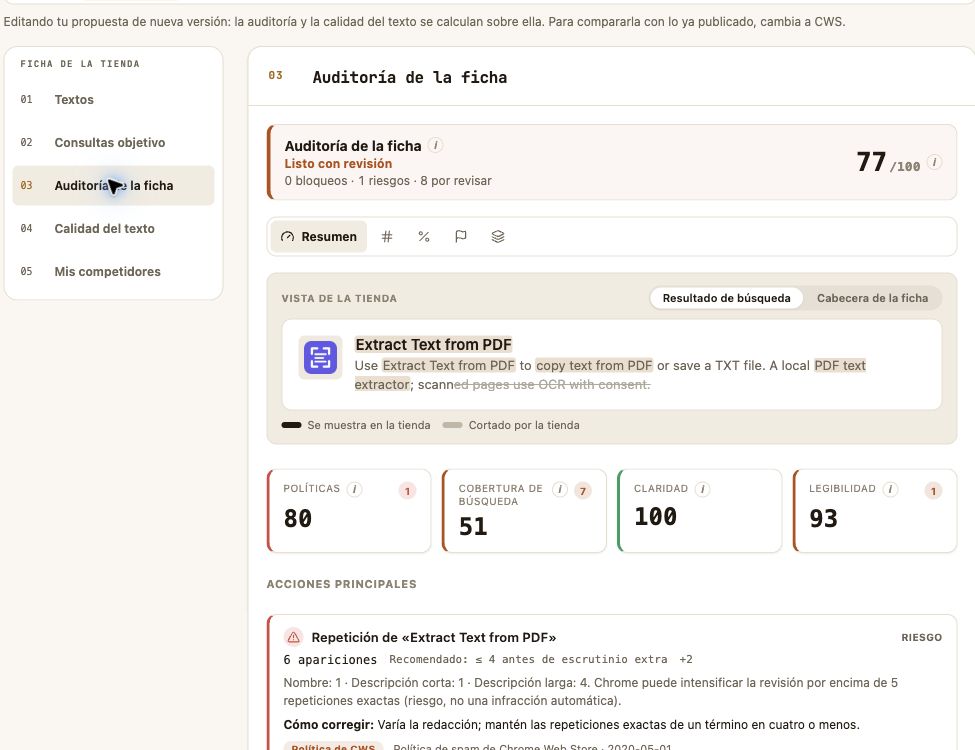975x750 pixels.
Task: Click the 77/100 audit score
Action: pyautogui.click(x=888, y=162)
